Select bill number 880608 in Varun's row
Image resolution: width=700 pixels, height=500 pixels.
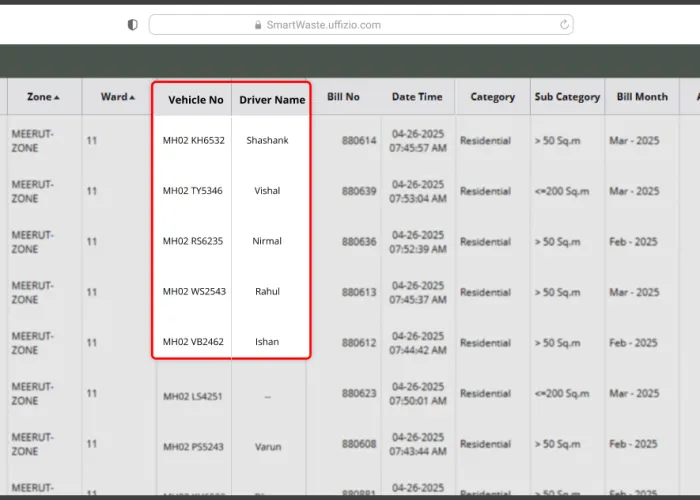tap(359, 444)
